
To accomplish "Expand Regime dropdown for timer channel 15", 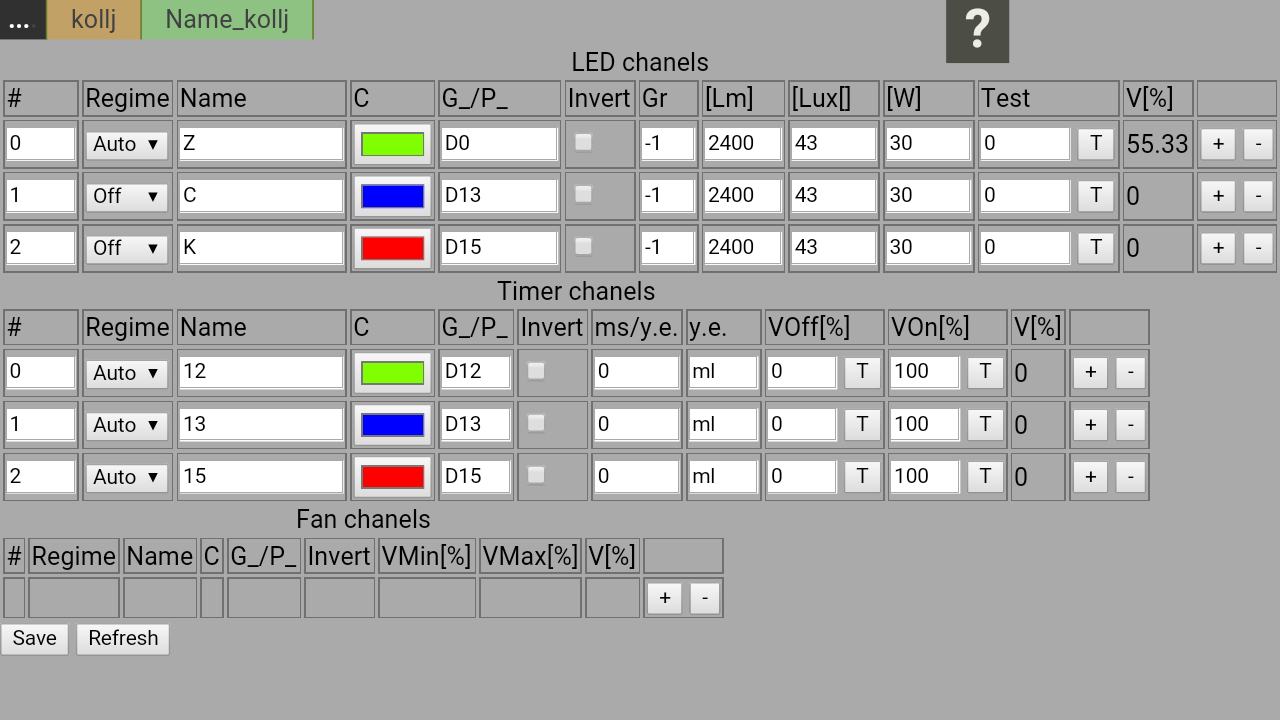I will pos(126,477).
